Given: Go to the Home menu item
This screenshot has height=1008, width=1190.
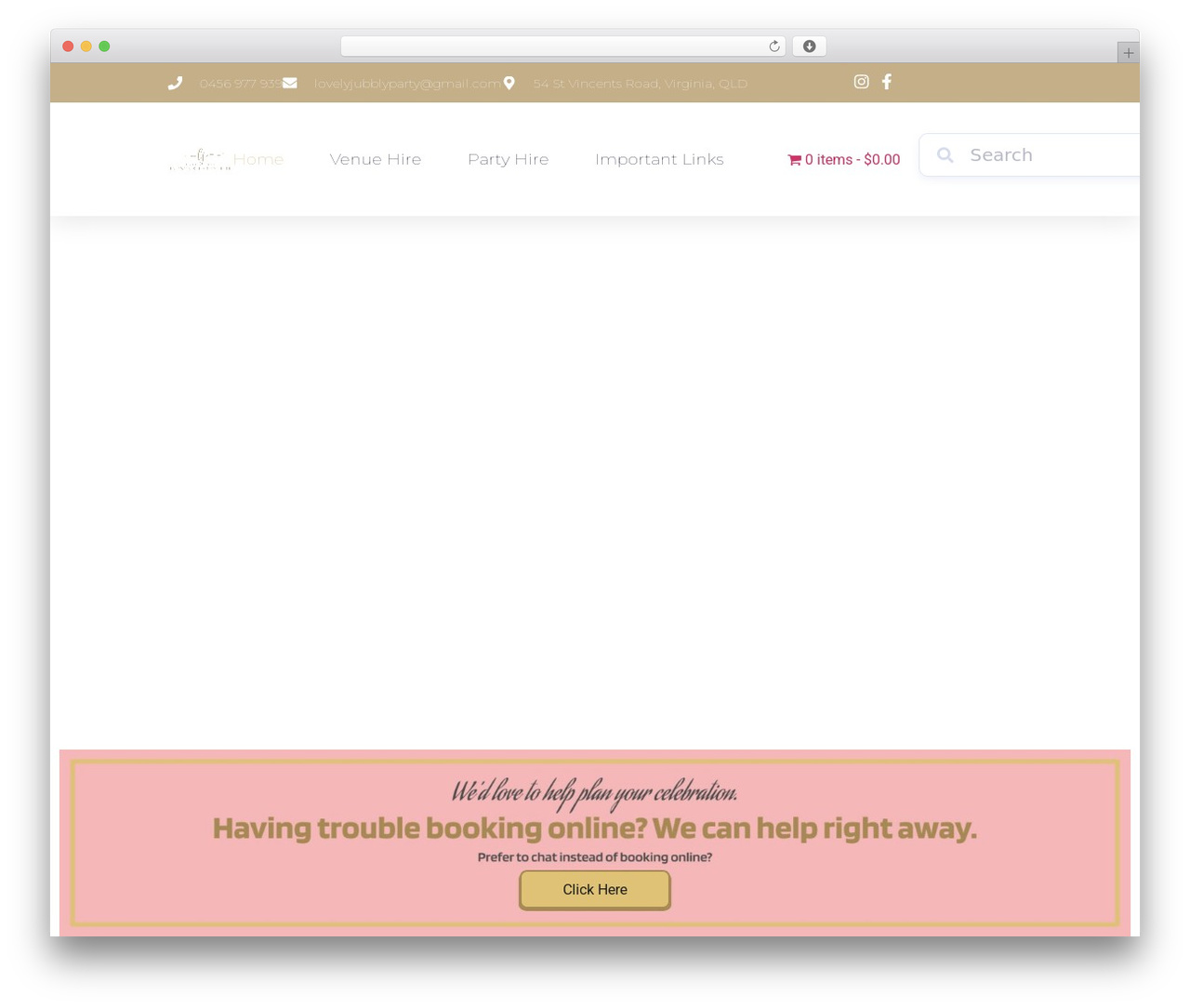Looking at the screenshot, I should 258,159.
